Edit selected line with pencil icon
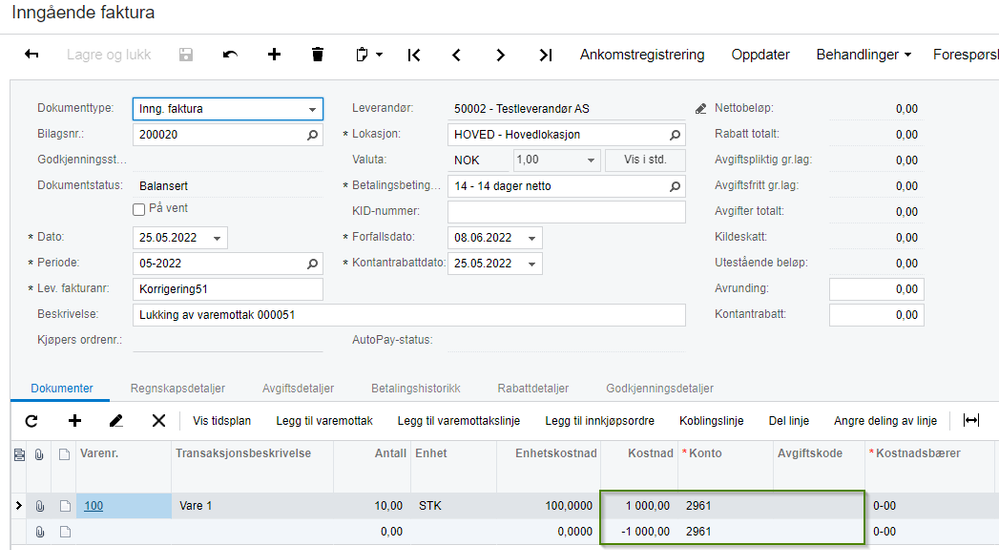This screenshot has height=550, width=999. [x=116, y=421]
